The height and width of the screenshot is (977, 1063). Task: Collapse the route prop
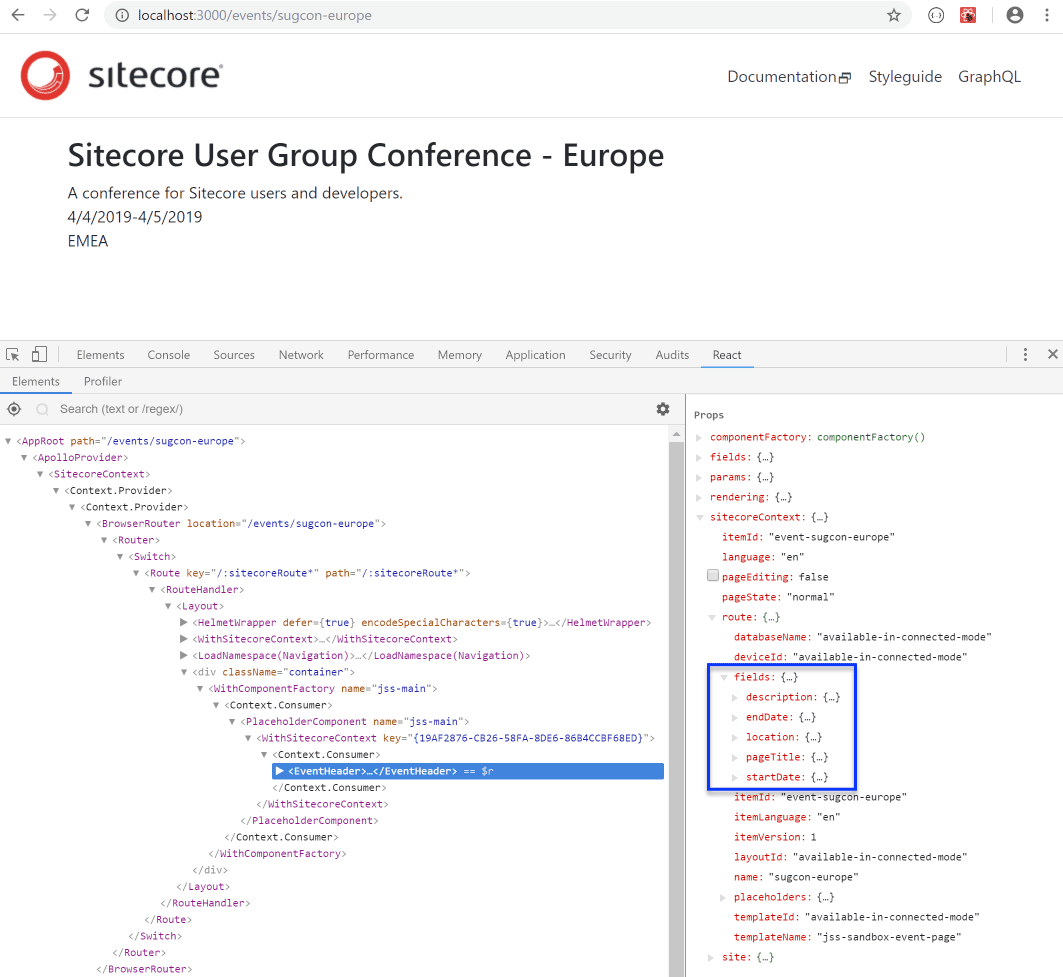click(x=711, y=618)
